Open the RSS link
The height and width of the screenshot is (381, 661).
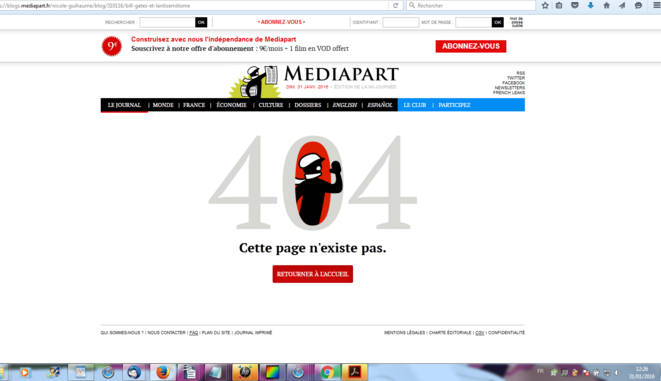pos(521,73)
